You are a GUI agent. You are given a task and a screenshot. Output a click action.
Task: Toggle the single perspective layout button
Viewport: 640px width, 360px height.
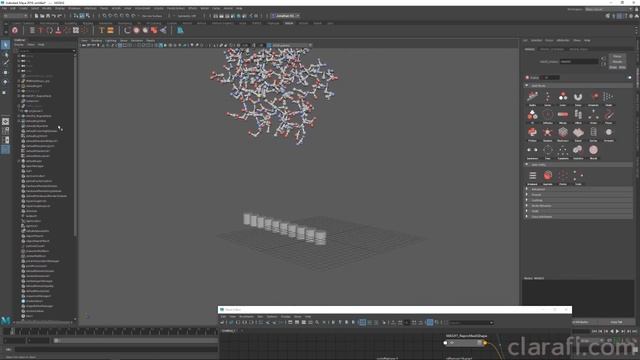point(5,122)
